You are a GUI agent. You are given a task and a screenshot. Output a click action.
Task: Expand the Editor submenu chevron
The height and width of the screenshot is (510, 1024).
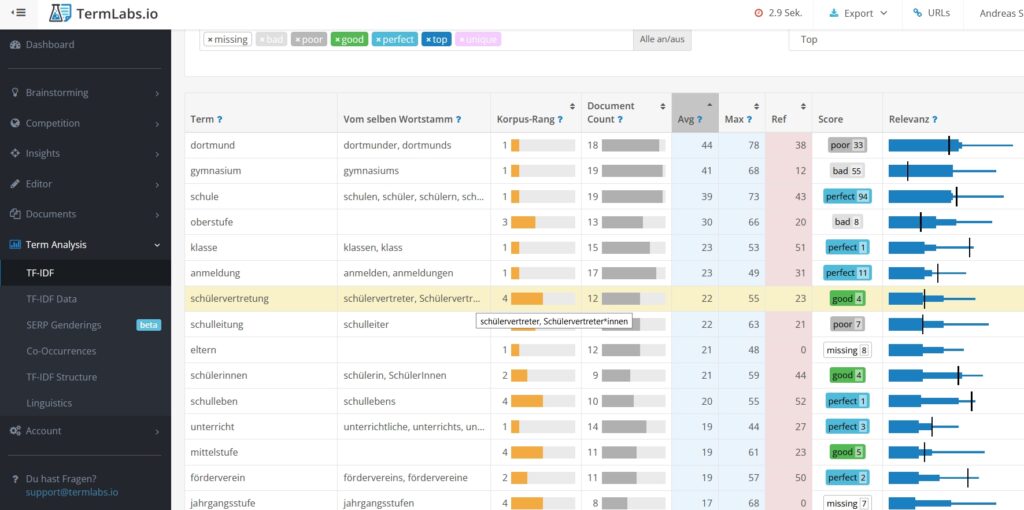point(157,184)
